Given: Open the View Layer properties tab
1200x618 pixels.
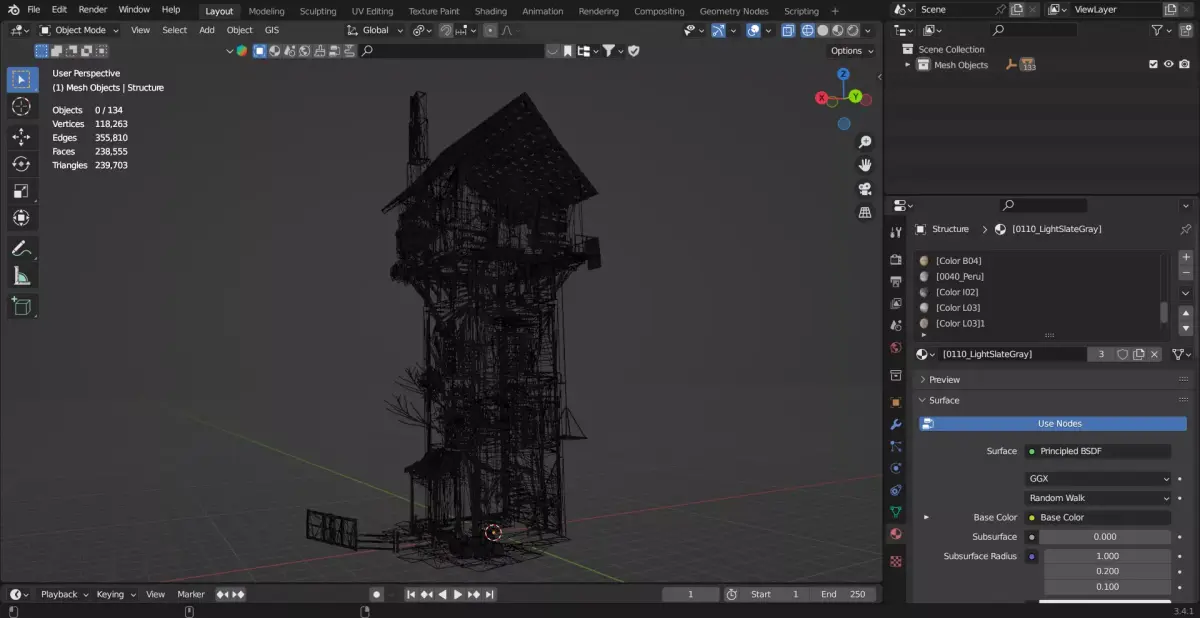Looking at the screenshot, I should point(896,303).
